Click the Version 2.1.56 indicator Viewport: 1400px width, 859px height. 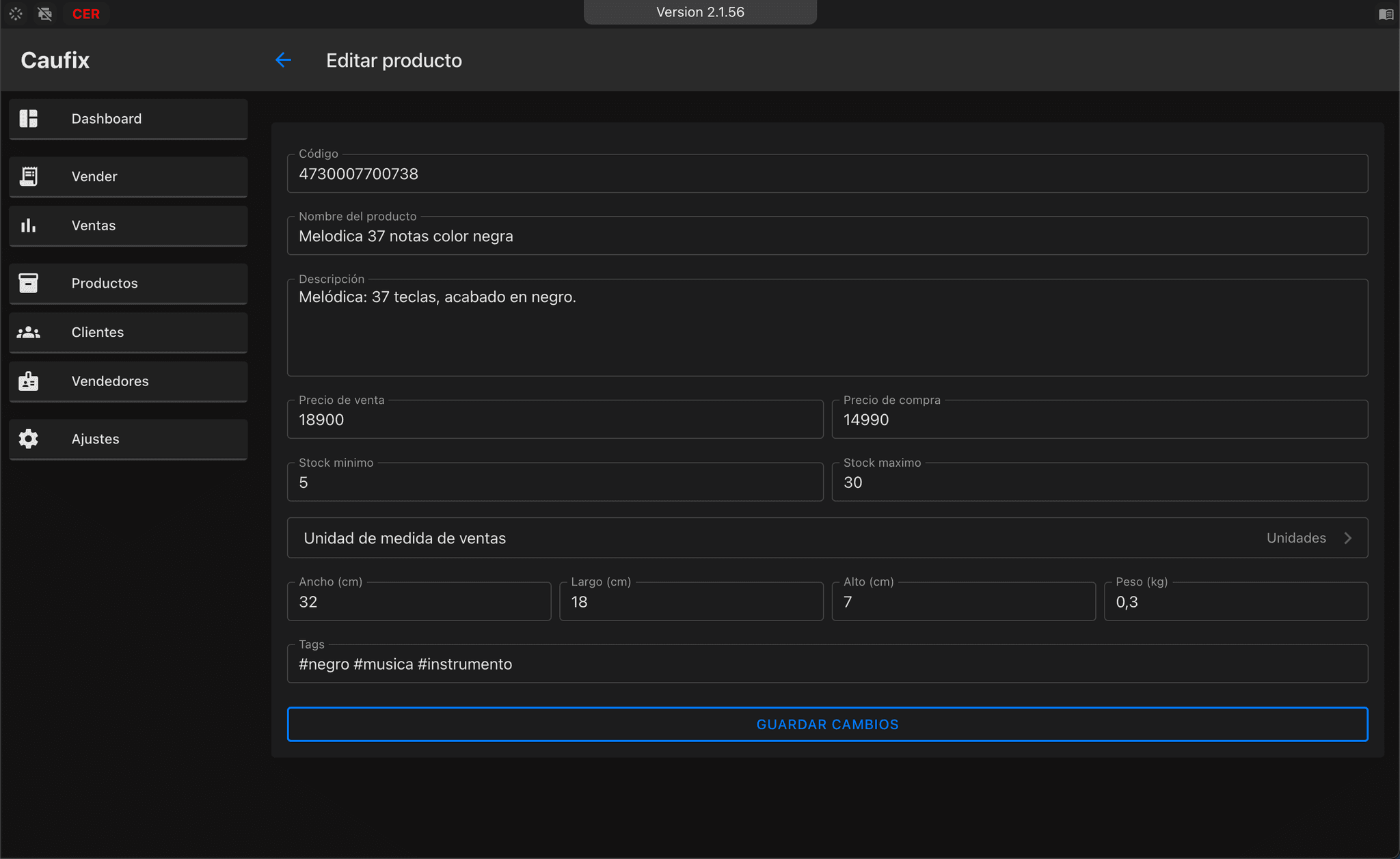coord(699,12)
